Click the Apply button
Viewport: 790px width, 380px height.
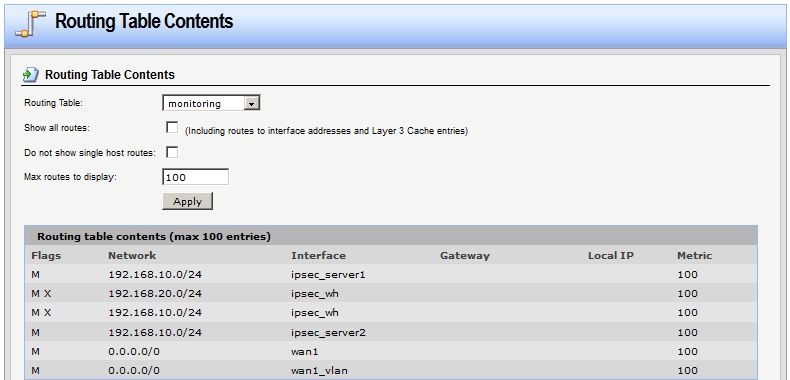tap(187, 201)
